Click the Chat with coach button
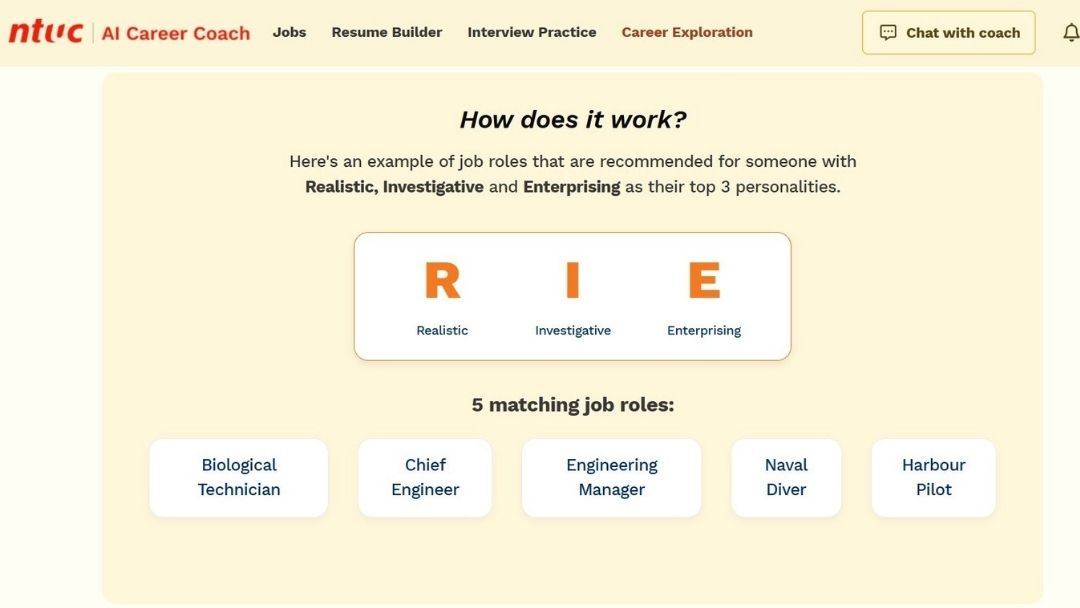Viewport: 1080px width, 608px height. click(x=948, y=32)
